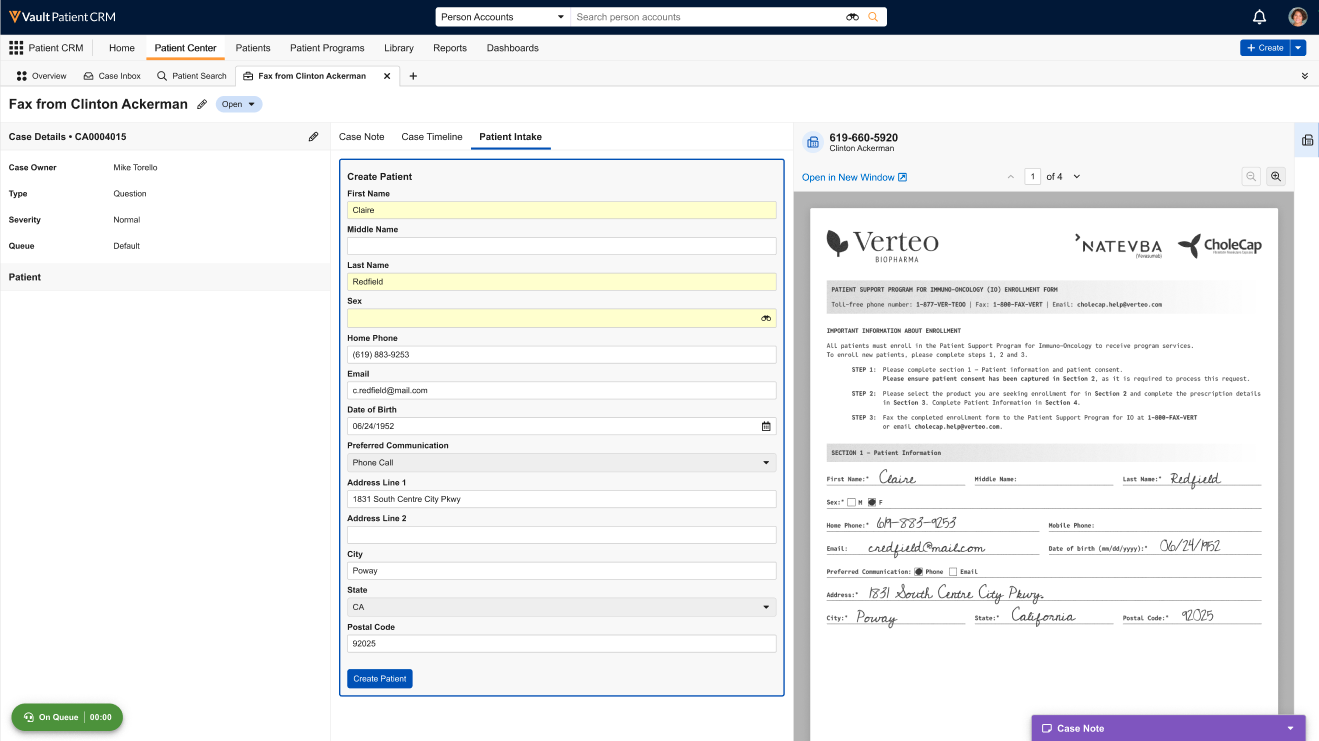Image resolution: width=1319 pixels, height=741 pixels.
Task: Click the Open in New Window link
Action: (x=854, y=177)
